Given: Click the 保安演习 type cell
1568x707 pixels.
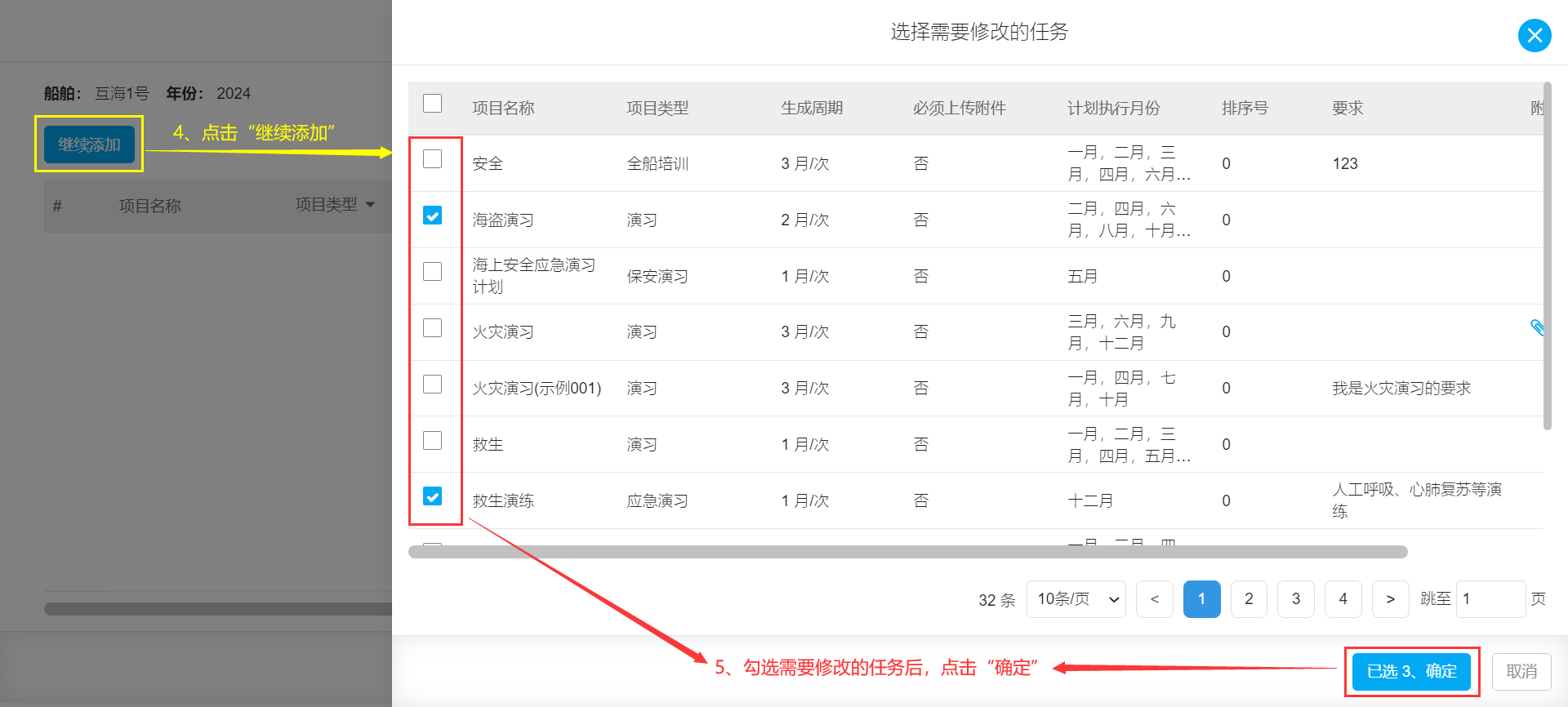Looking at the screenshot, I should tap(657, 276).
